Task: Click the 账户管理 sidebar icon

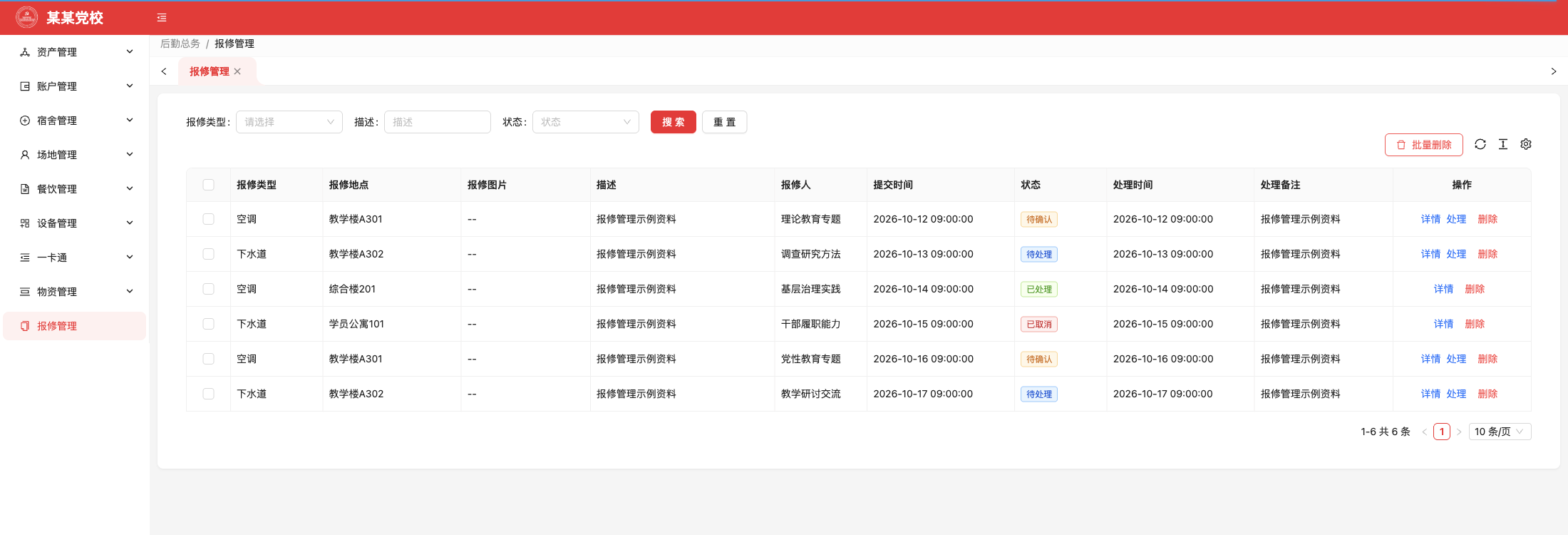Action: tap(25, 86)
